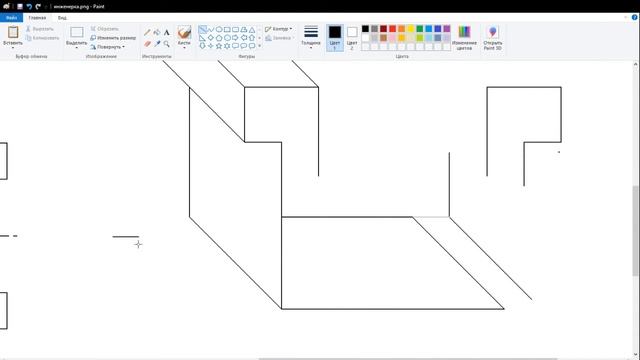The height and width of the screenshot is (360, 640).
Task: Click the vertical scrollbar thumb
Action: pos(636,231)
